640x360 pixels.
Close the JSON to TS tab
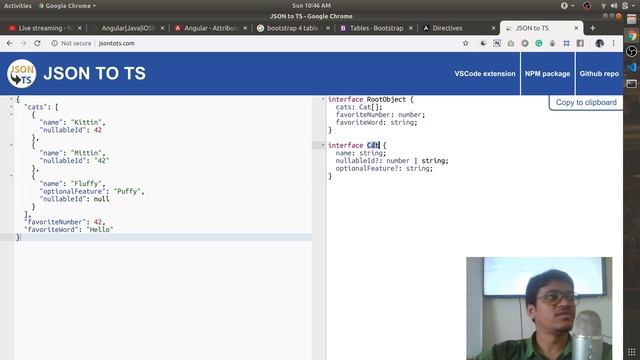pos(576,28)
